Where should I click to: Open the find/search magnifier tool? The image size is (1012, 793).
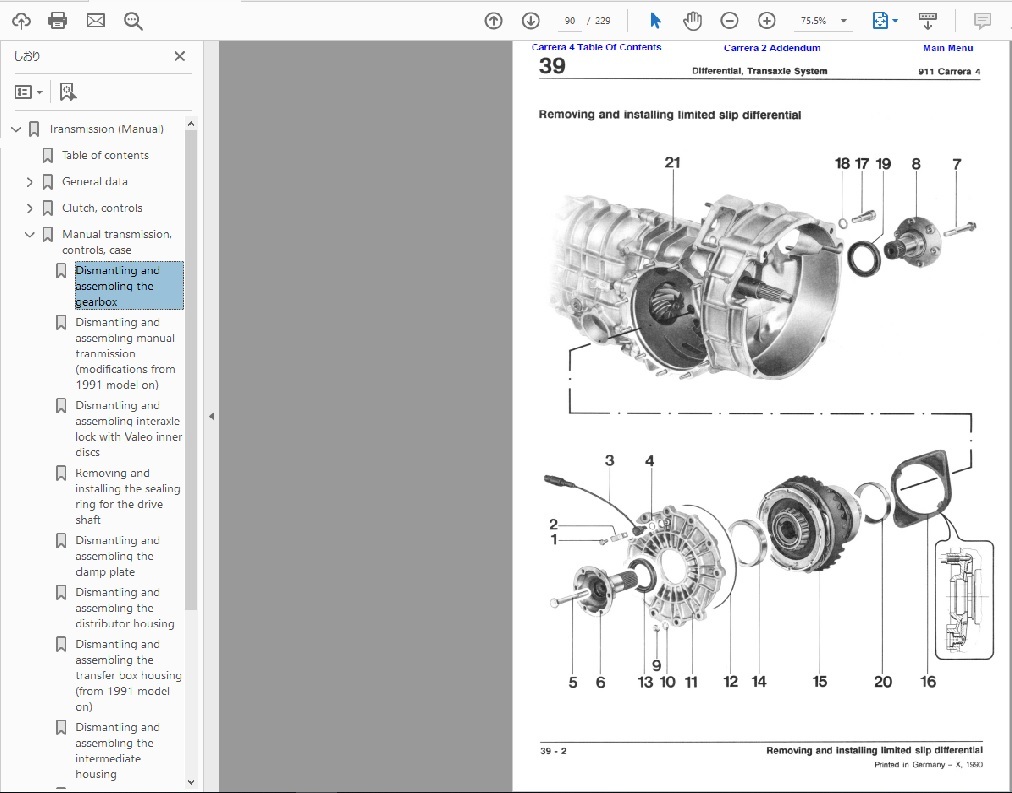click(134, 21)
